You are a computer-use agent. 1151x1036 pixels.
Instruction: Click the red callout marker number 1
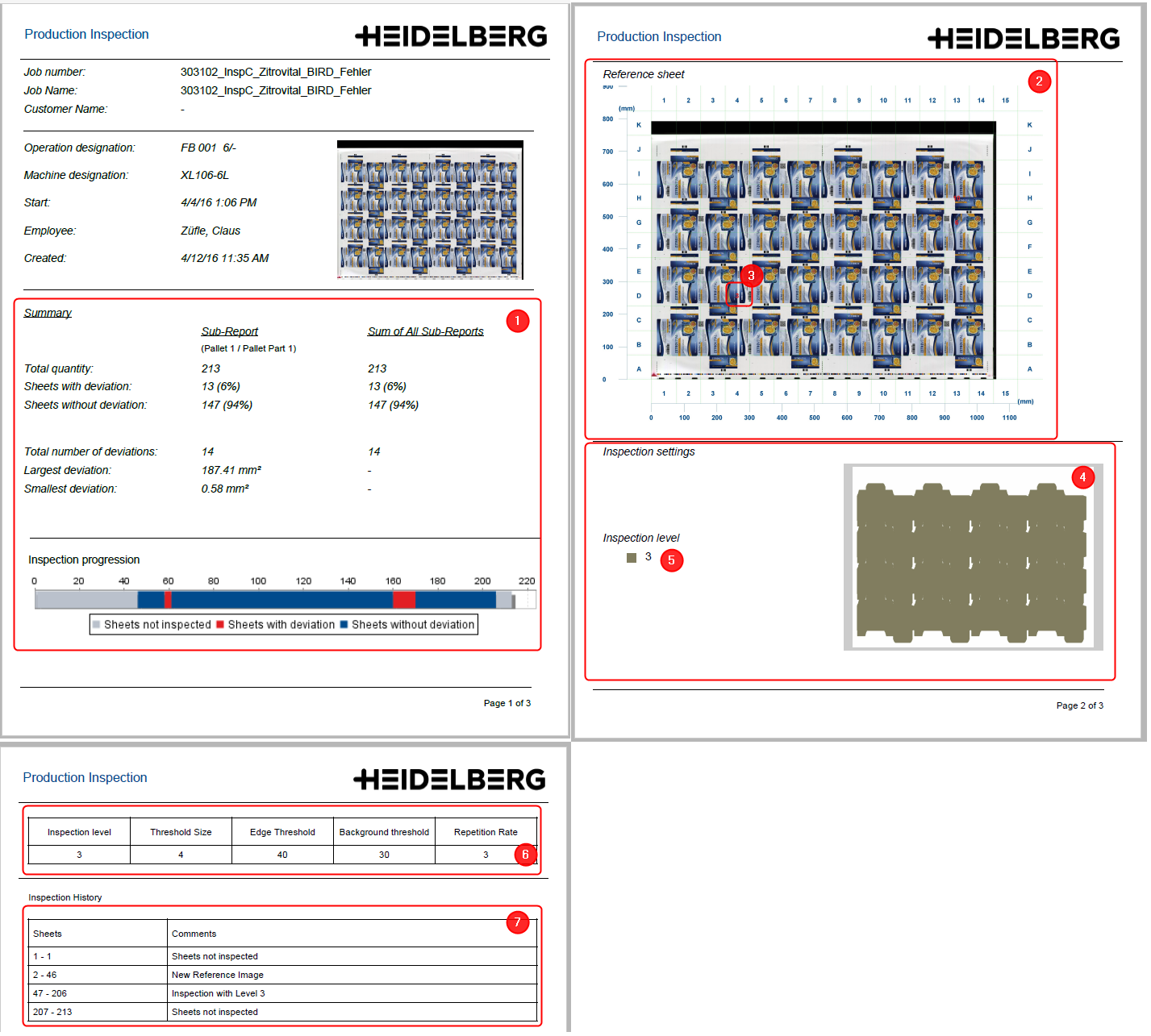(x=517, y=321)
